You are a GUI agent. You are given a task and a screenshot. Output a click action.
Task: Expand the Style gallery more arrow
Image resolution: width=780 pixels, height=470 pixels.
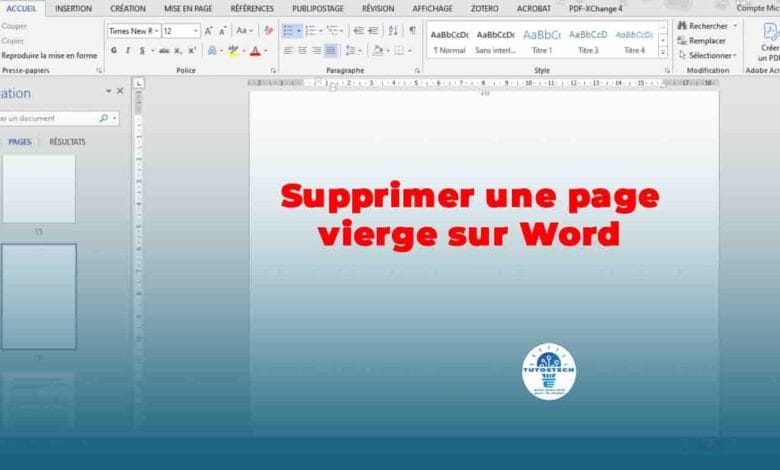tap(663, 51)
